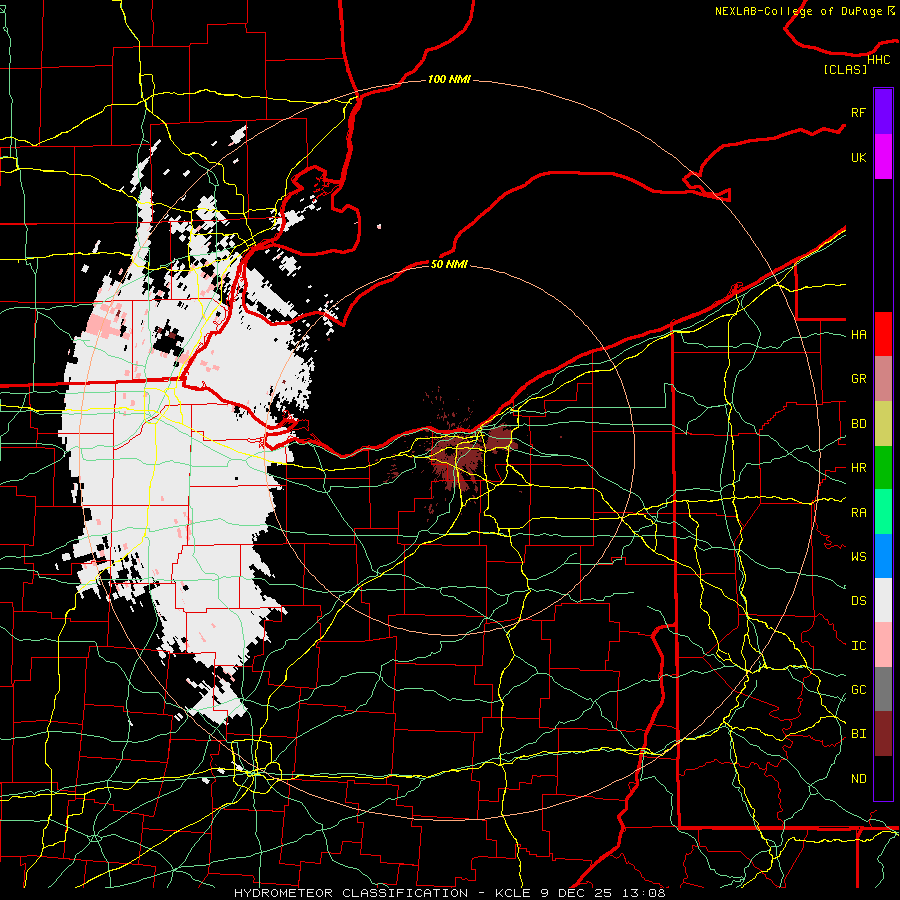Click the NEXLAB-College of DuPage text

point(798,11)
